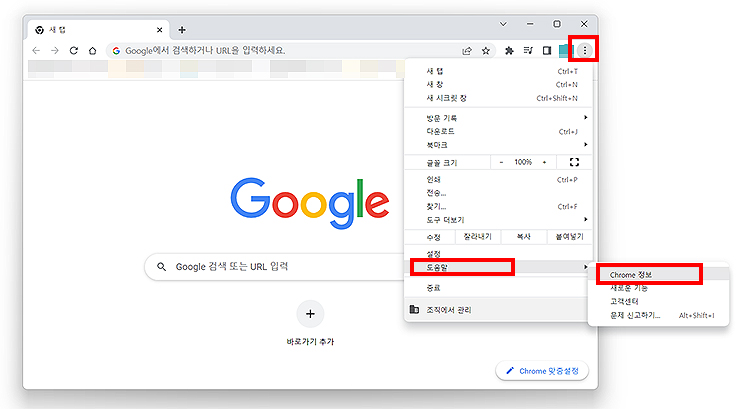The height and width of the screenshot is (409, 740).
Task: Click the organization building icon
Action: pos(414,309)
